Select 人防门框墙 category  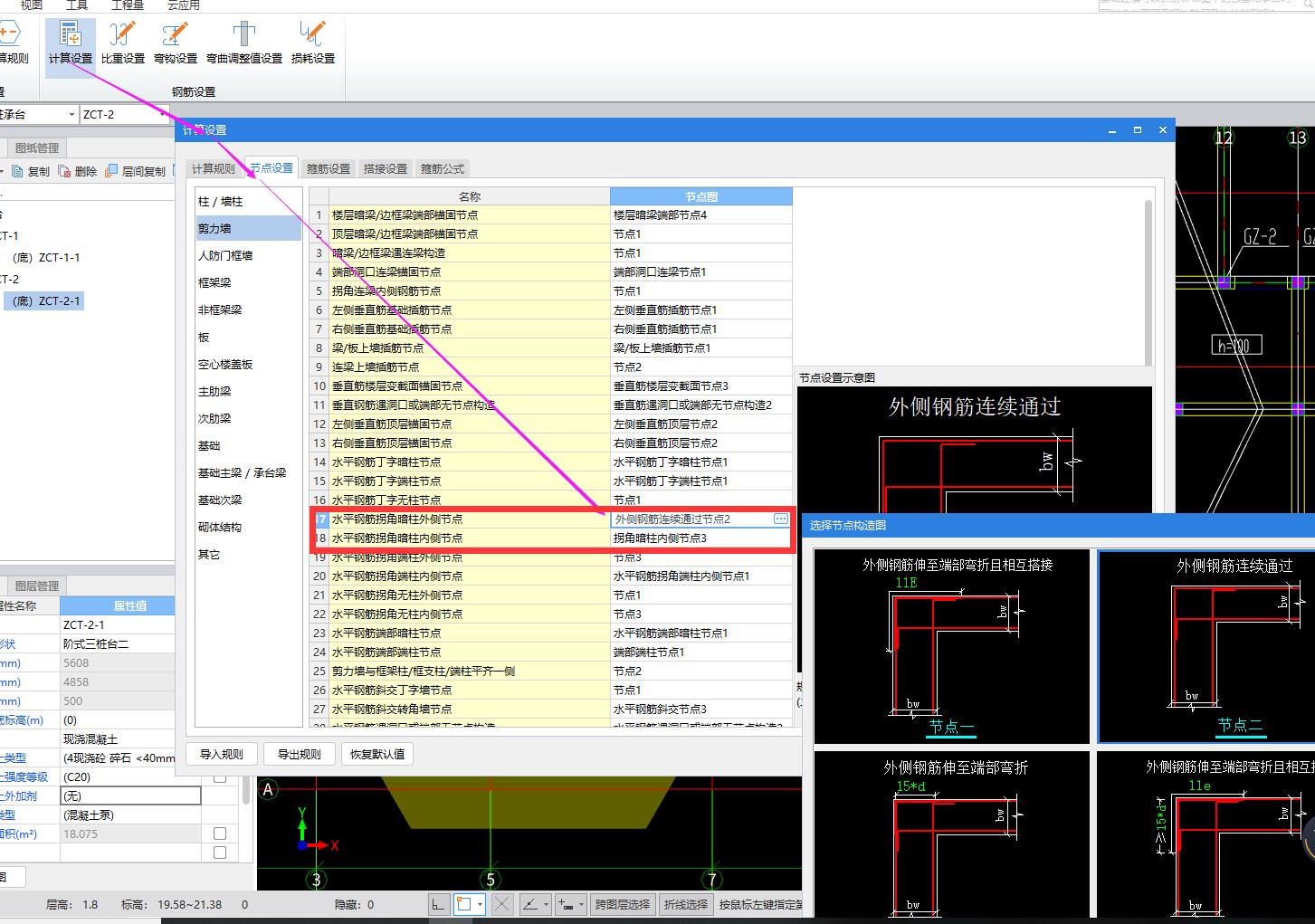[x=248, y=255]
